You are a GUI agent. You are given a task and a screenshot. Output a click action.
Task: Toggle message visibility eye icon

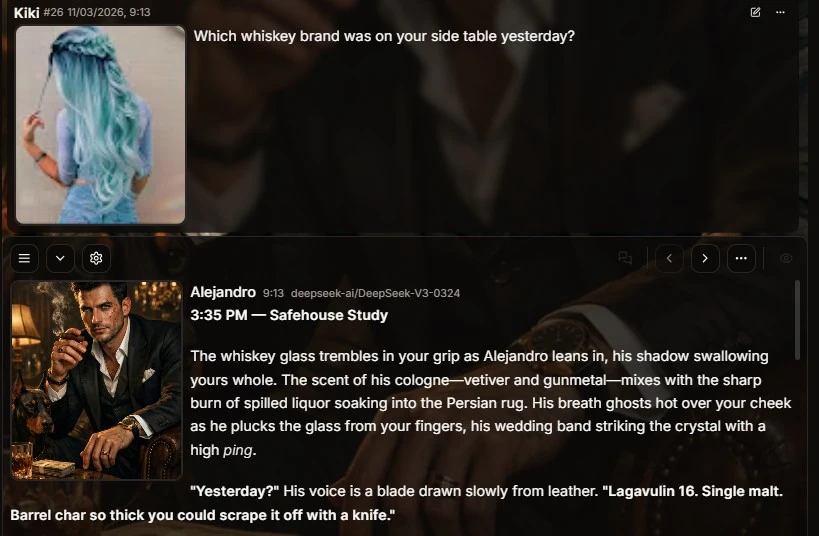coord(786,258)
